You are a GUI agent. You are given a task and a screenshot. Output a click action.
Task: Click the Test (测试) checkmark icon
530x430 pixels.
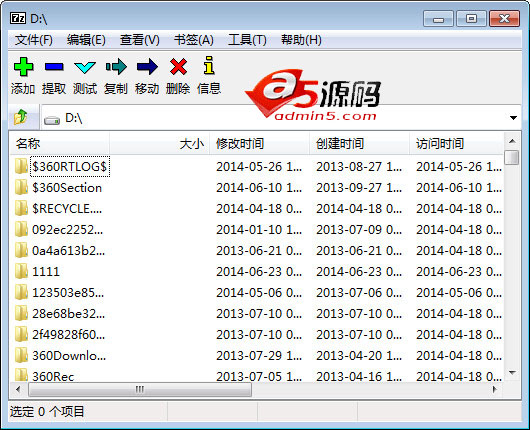[x=85, y=67]
